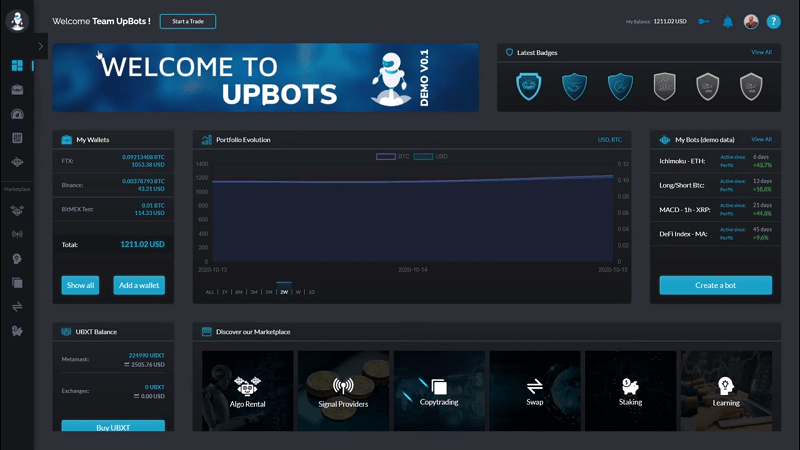Toggle the BTC legend series in chart

(x=393, y=157)
